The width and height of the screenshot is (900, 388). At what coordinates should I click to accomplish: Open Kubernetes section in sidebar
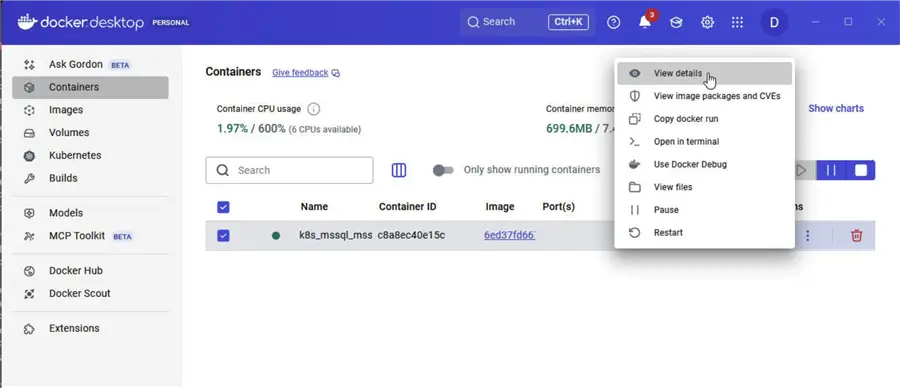tap(90, 156)
